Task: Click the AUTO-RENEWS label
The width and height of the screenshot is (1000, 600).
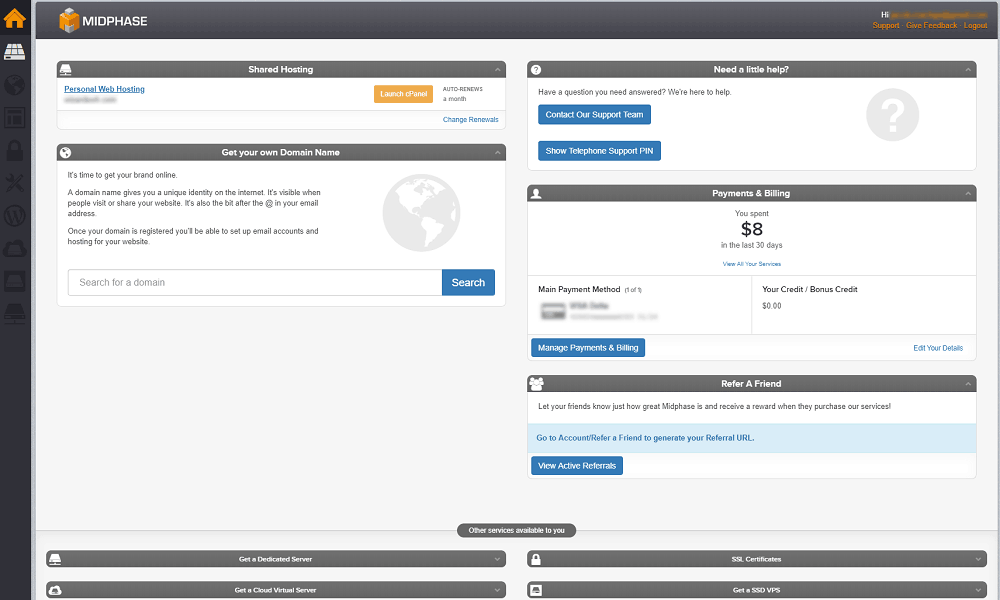Action: point(463,89)
